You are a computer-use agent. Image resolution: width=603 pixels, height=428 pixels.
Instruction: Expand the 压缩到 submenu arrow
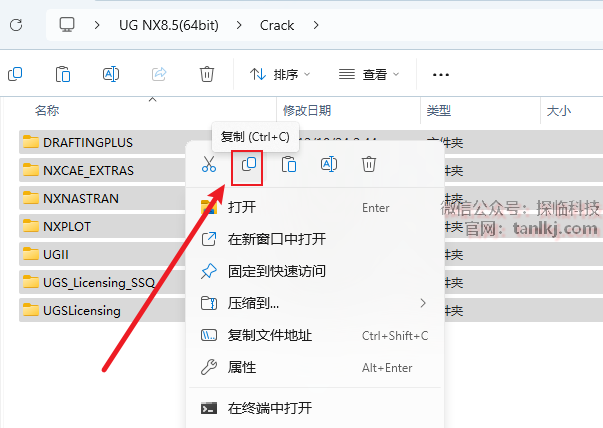(423, 303)
